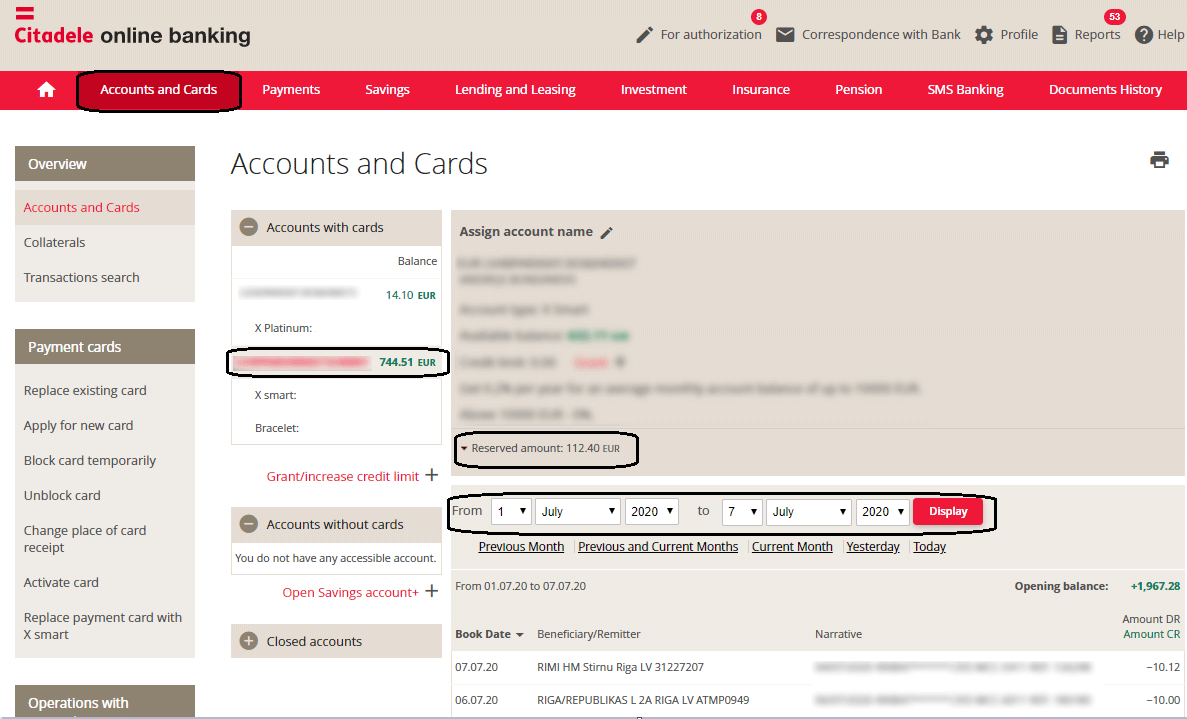Open the Reports document icon

point(1060,35)
